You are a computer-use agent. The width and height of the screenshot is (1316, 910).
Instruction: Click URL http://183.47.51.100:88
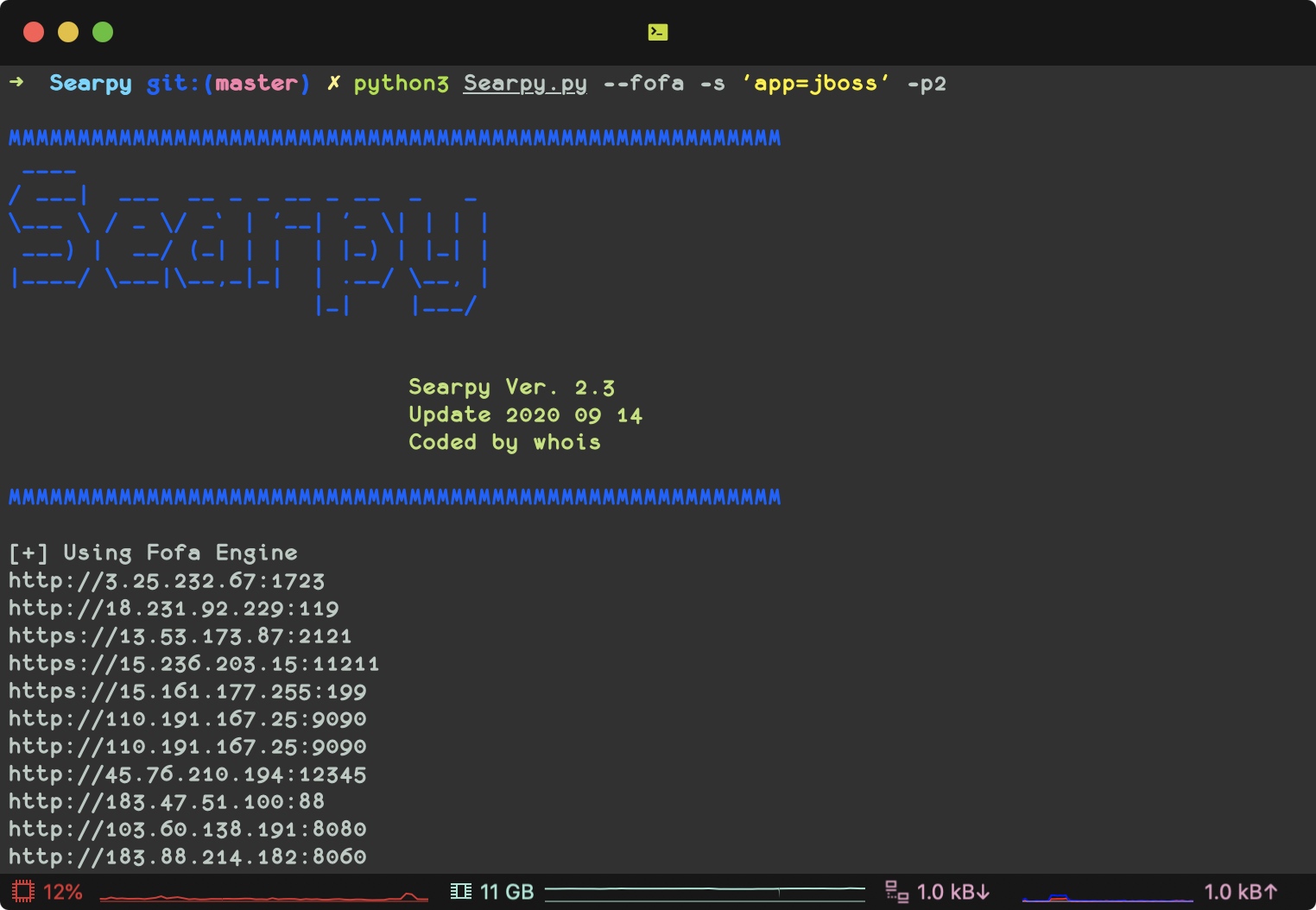click(167, 802)
